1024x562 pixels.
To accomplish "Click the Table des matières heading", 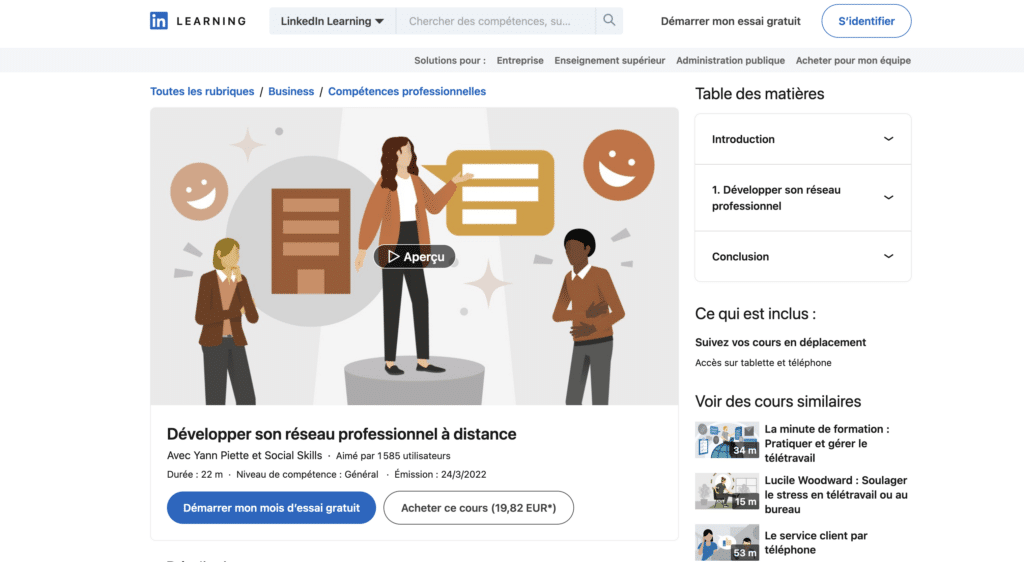I will point(760,94).
